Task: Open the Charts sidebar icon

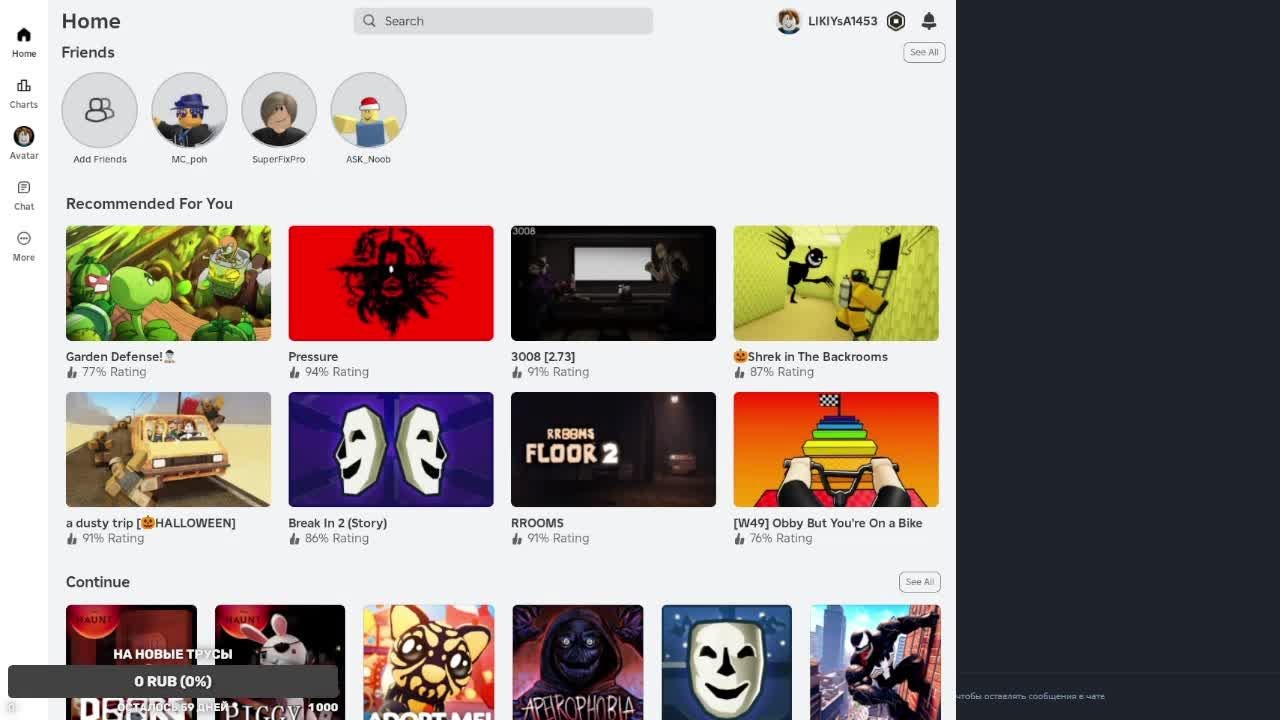Action: tap(24, 86)
